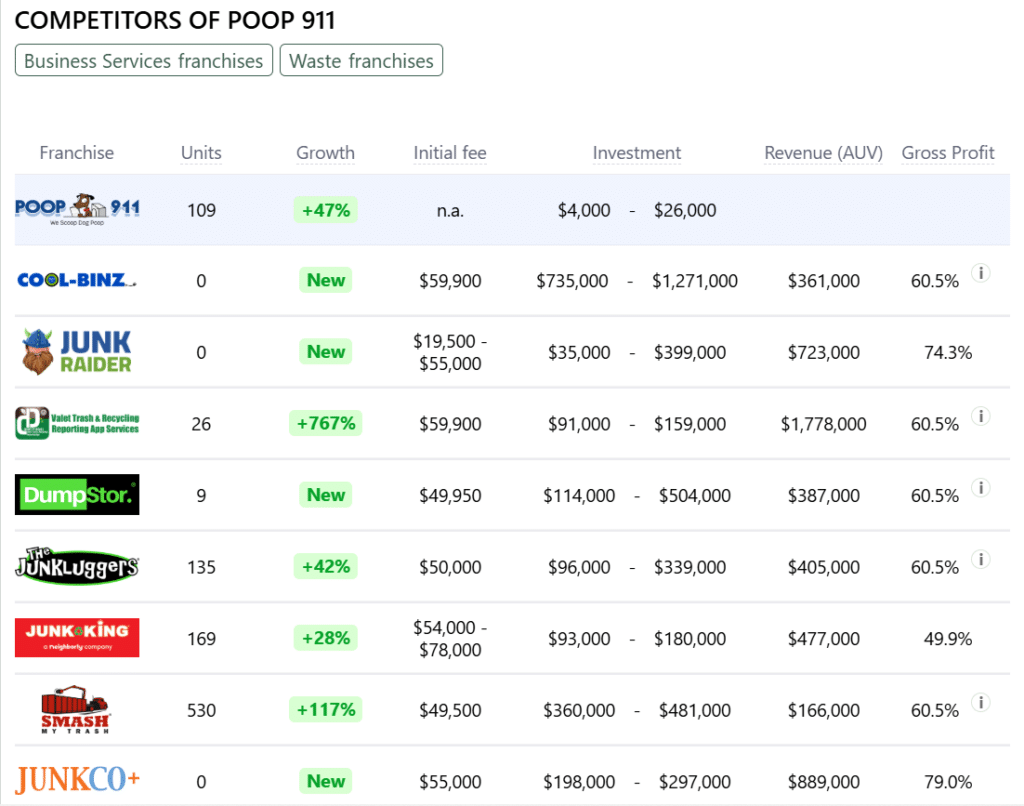Click the New badge in Junk Raider row
This screenshot has width=1024, height=806.
(325, 351)
